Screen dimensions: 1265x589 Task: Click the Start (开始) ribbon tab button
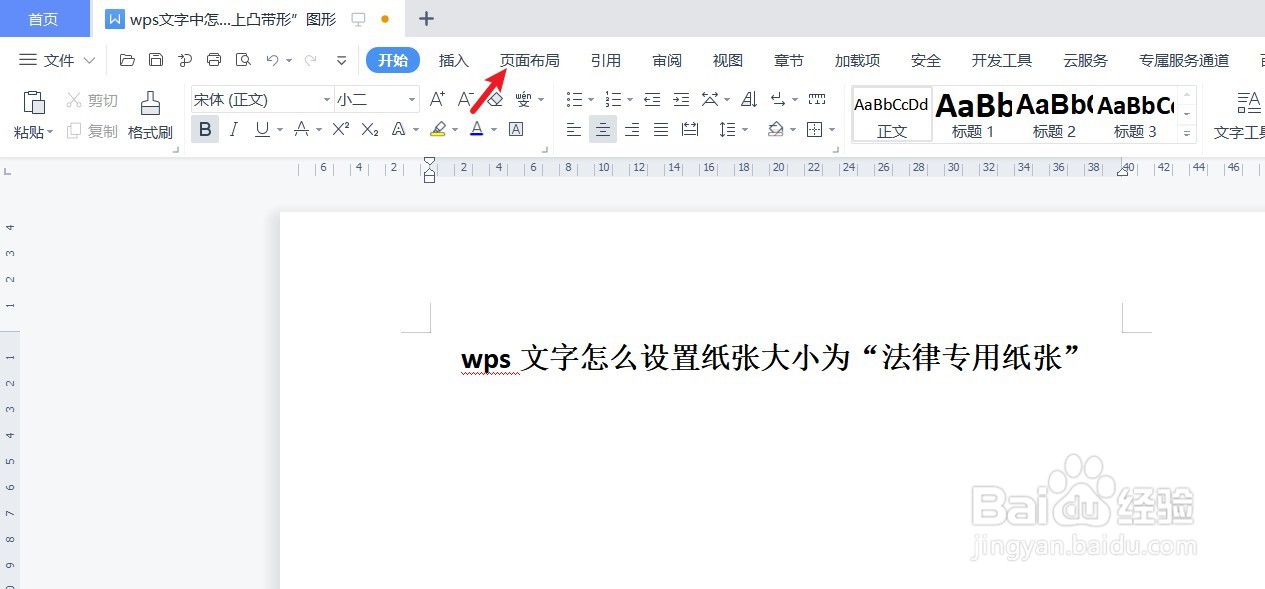pos(393,60)
